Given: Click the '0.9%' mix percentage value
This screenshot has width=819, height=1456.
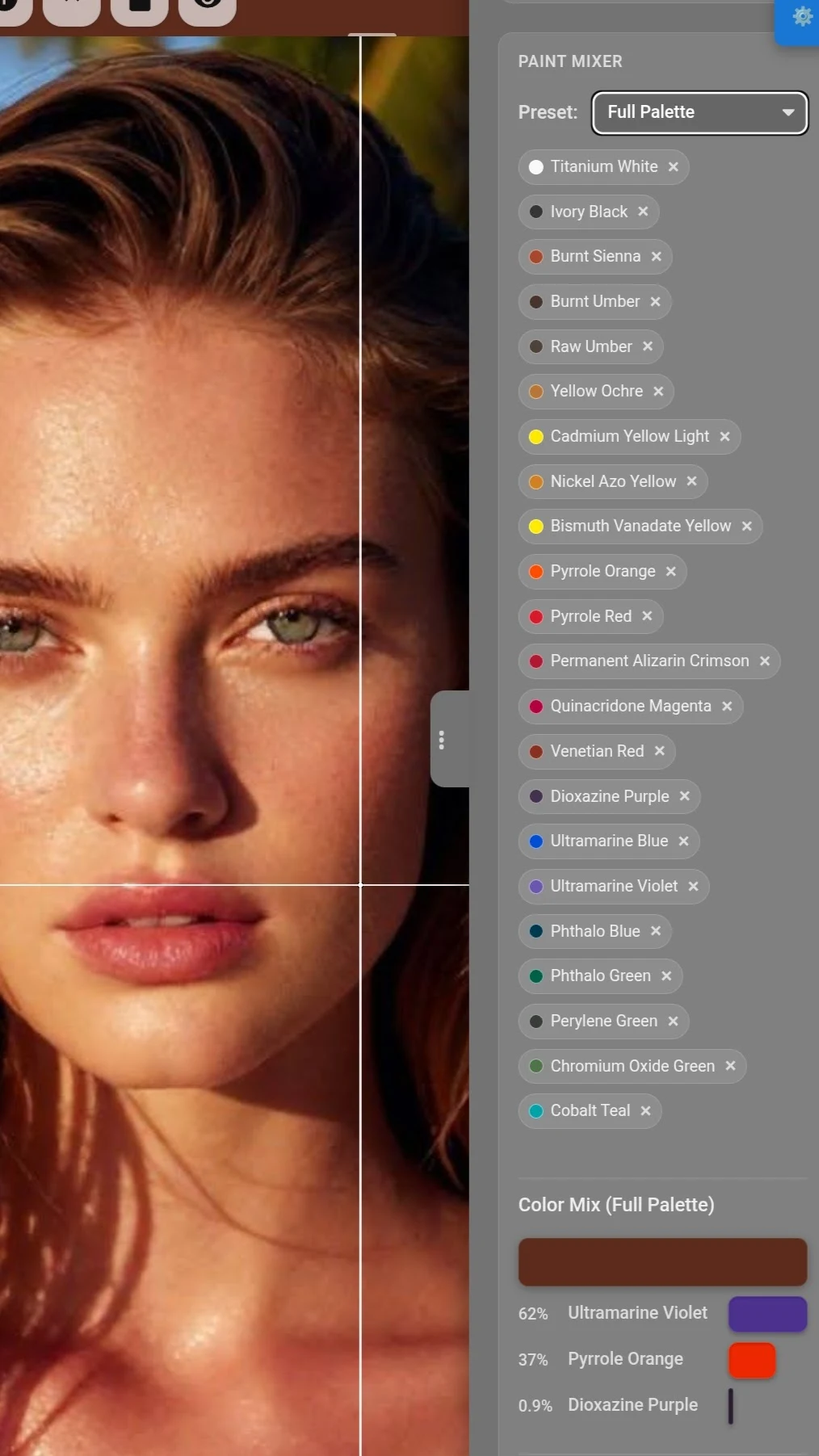Looking at the screenshot, I should [x=535, y=1406].
